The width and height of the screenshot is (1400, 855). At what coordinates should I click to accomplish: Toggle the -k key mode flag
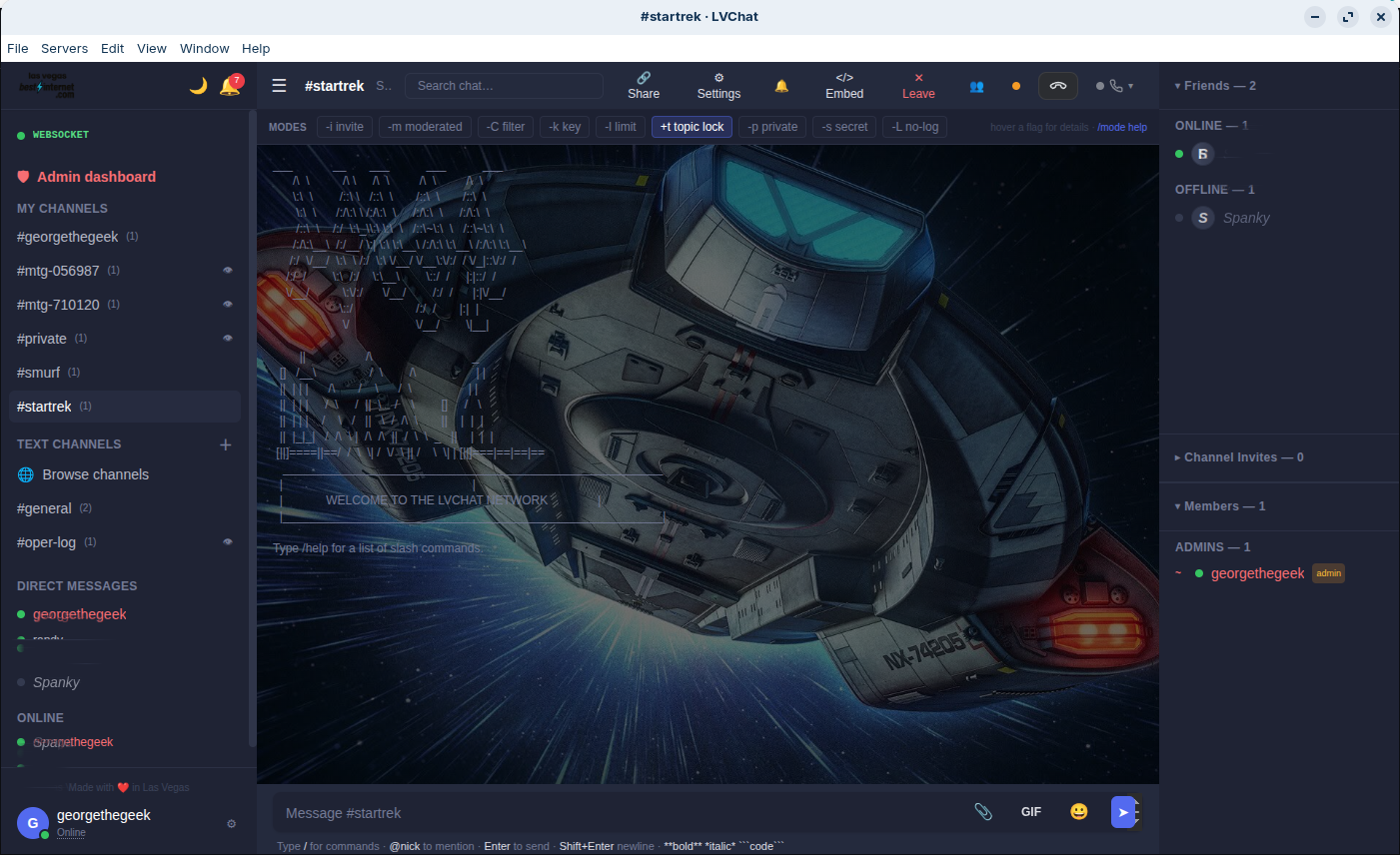pos(565,127)
